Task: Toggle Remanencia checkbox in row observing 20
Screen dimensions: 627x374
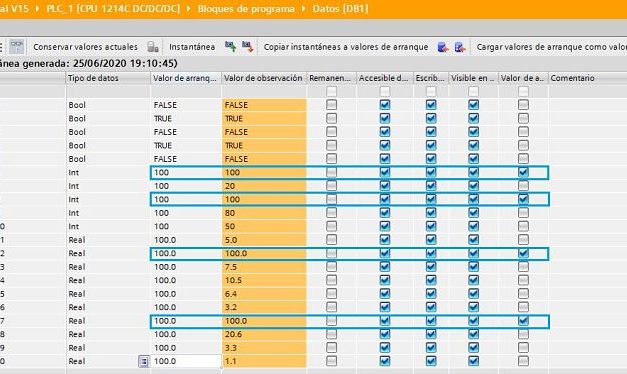Action: coord(331,186)
